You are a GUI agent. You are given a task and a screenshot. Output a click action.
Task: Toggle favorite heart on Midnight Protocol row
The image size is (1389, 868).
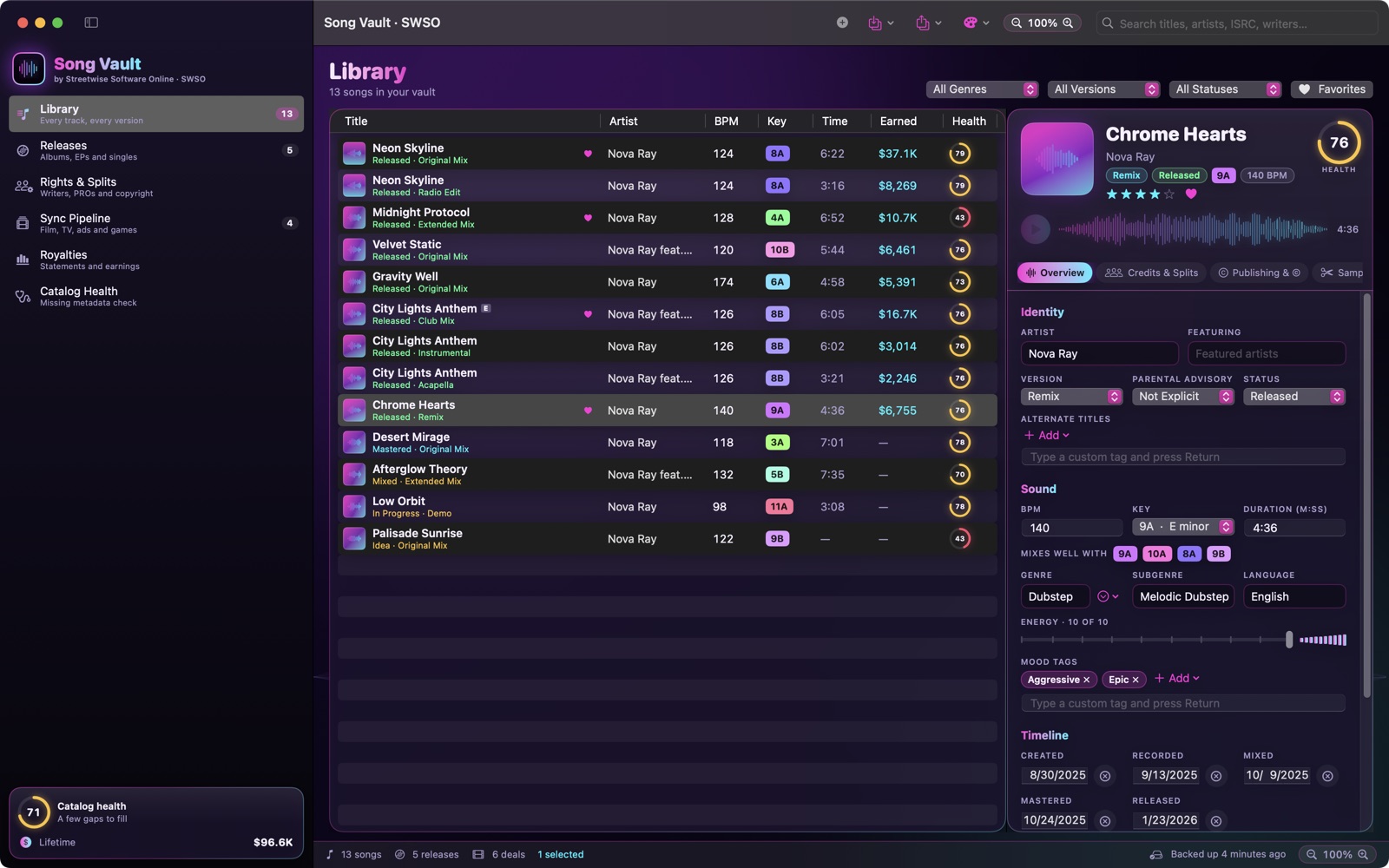(588, 218)
